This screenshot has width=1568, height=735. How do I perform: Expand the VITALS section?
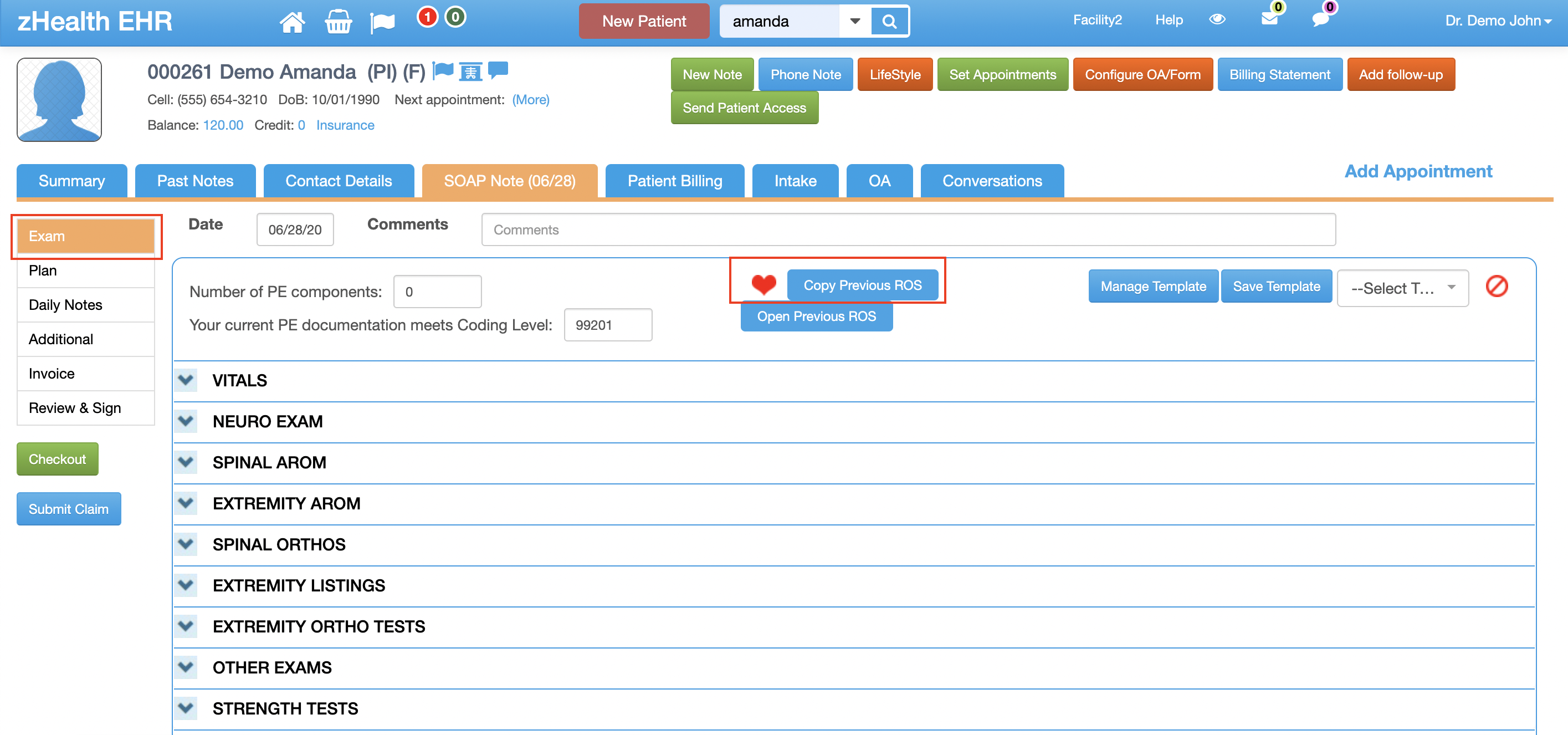186,380
